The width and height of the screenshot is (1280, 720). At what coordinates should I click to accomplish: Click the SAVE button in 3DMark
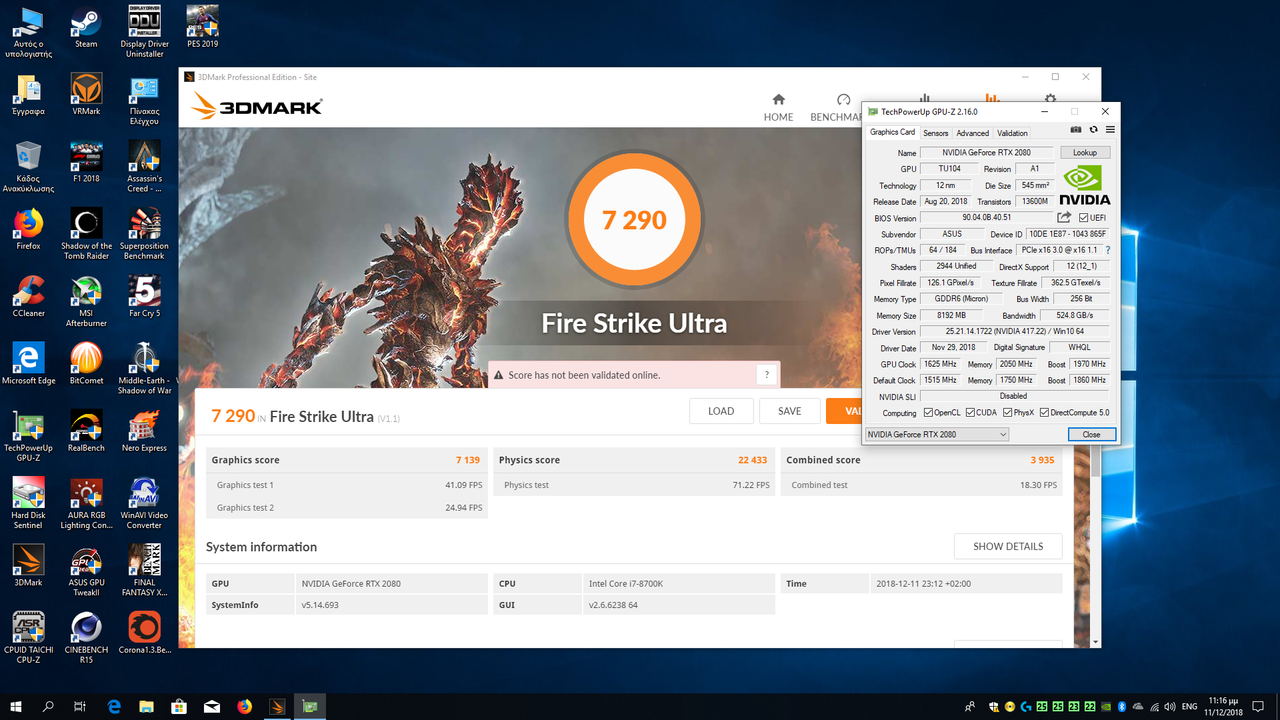pyautogui.click(x=789, y=411)
